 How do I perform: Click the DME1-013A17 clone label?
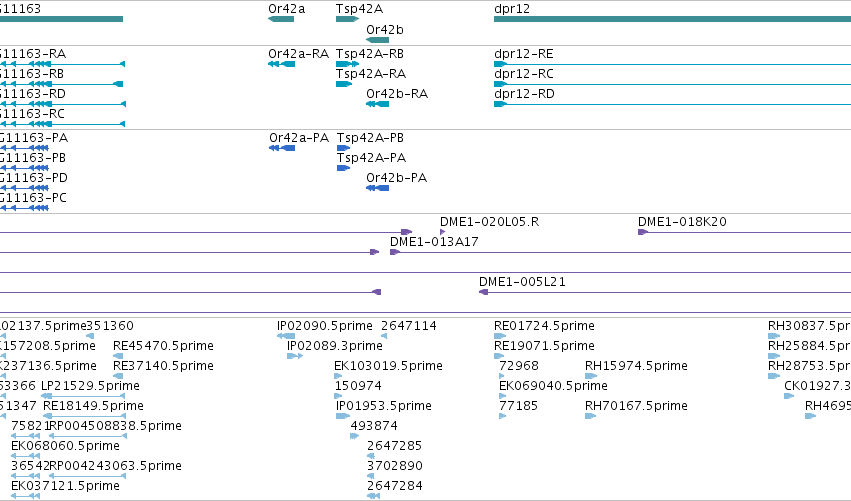click(434, 242)
